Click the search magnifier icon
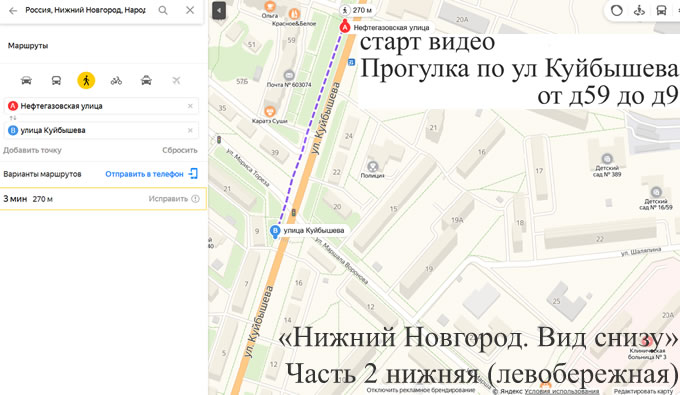 (x=163, y=10)
